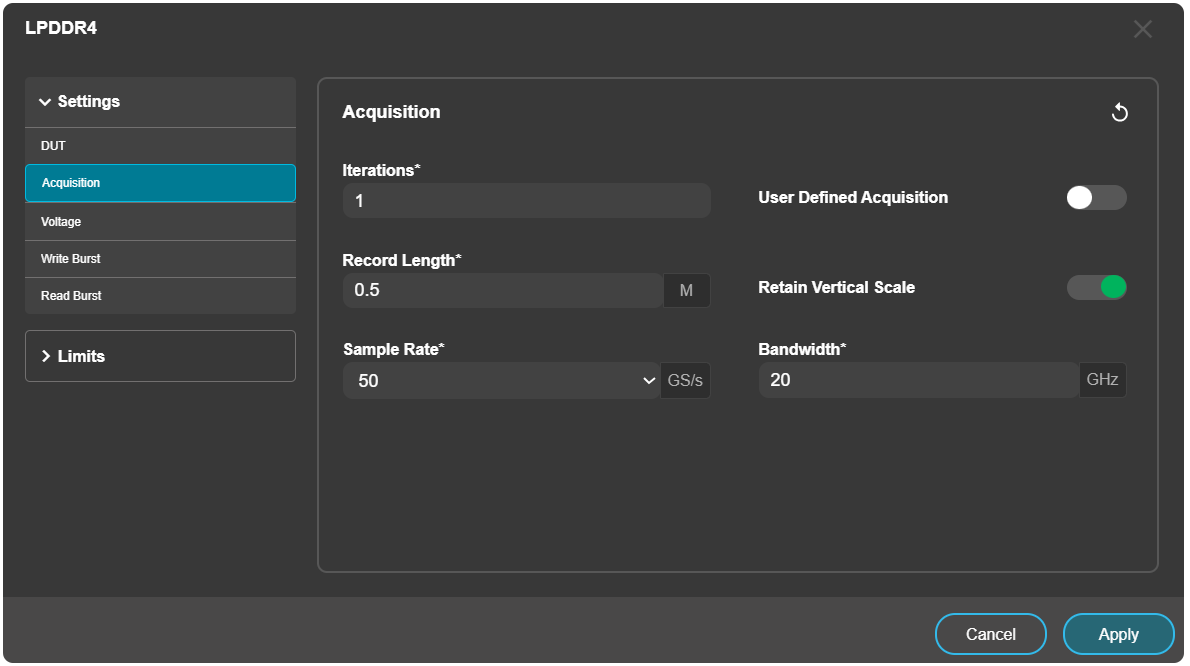The height and width of the screenshot is (666, 1190).
Task: Focus the Record Length value field
Action: (502, 291)
